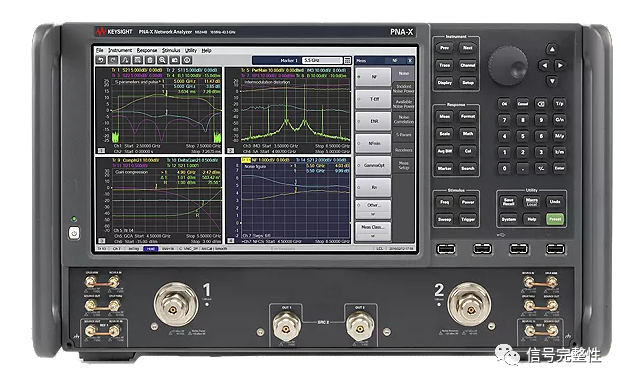Image resolution: width=621 pixels, height=383 pixels.
Task: Switch to the Noise softkey tab
Action: pyautogui.click(x=403, y=74)
